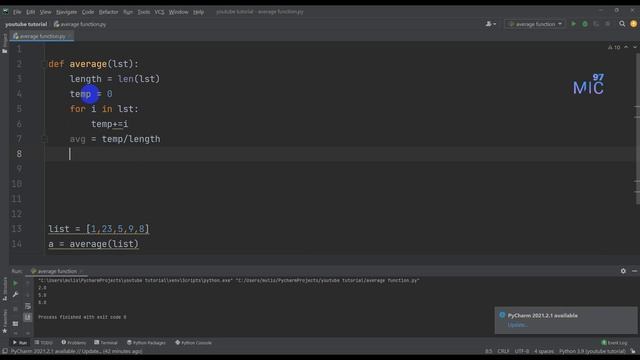Open Python 3.9 interpreter selector
Viewport: 640px width, 360px height.
click(592, 351)
